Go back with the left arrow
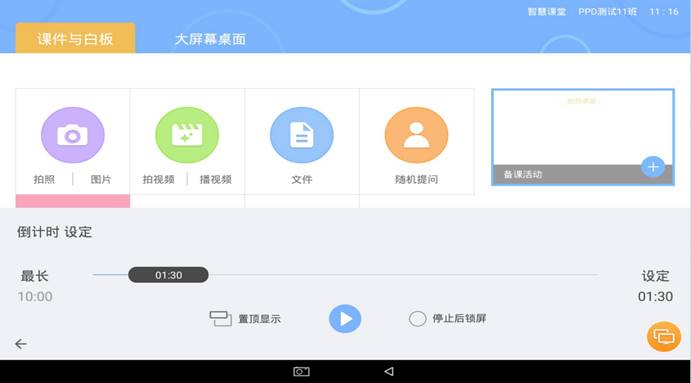Image resolution: width=691 pixels, height=383 pixels. click(x=21, y=344)
